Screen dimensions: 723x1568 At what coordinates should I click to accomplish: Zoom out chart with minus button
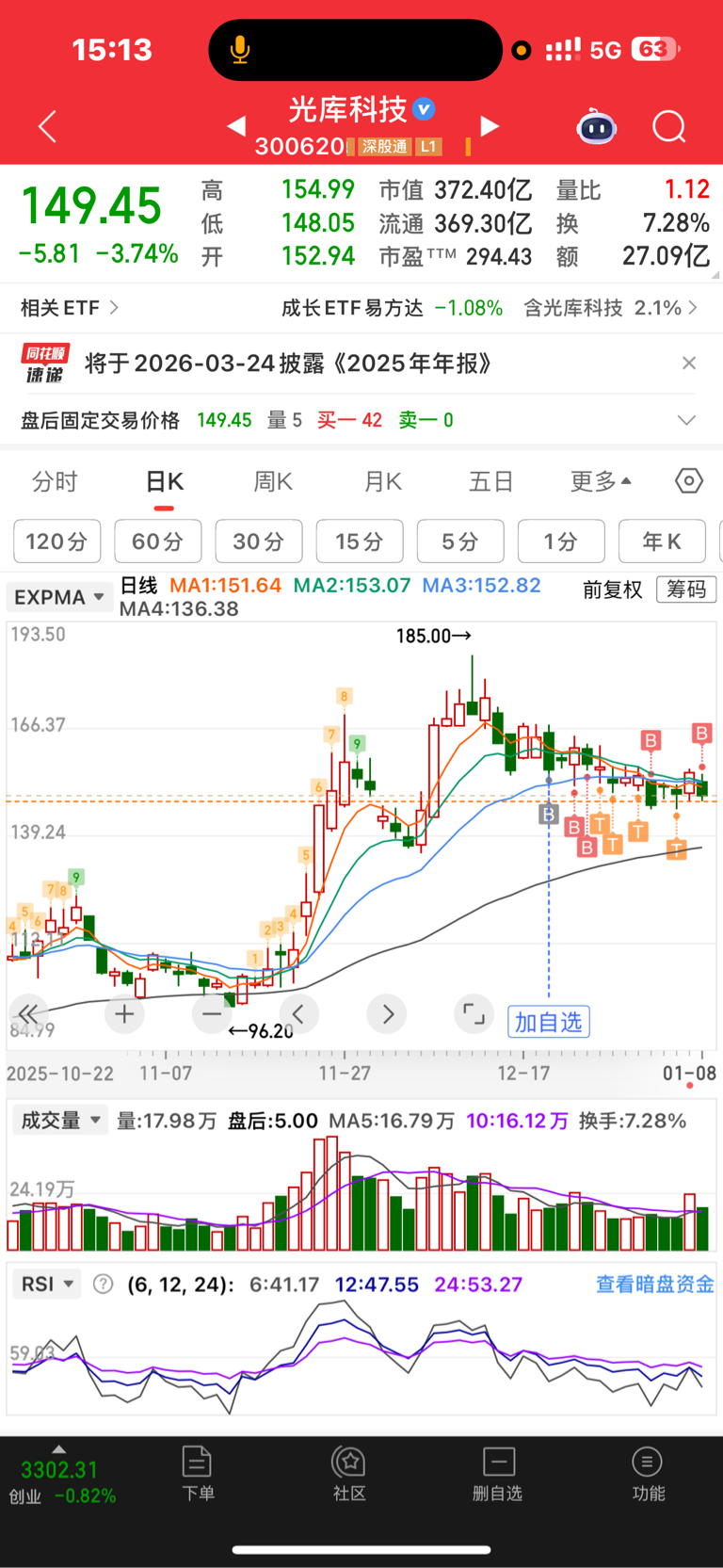tap(212, 1013)
